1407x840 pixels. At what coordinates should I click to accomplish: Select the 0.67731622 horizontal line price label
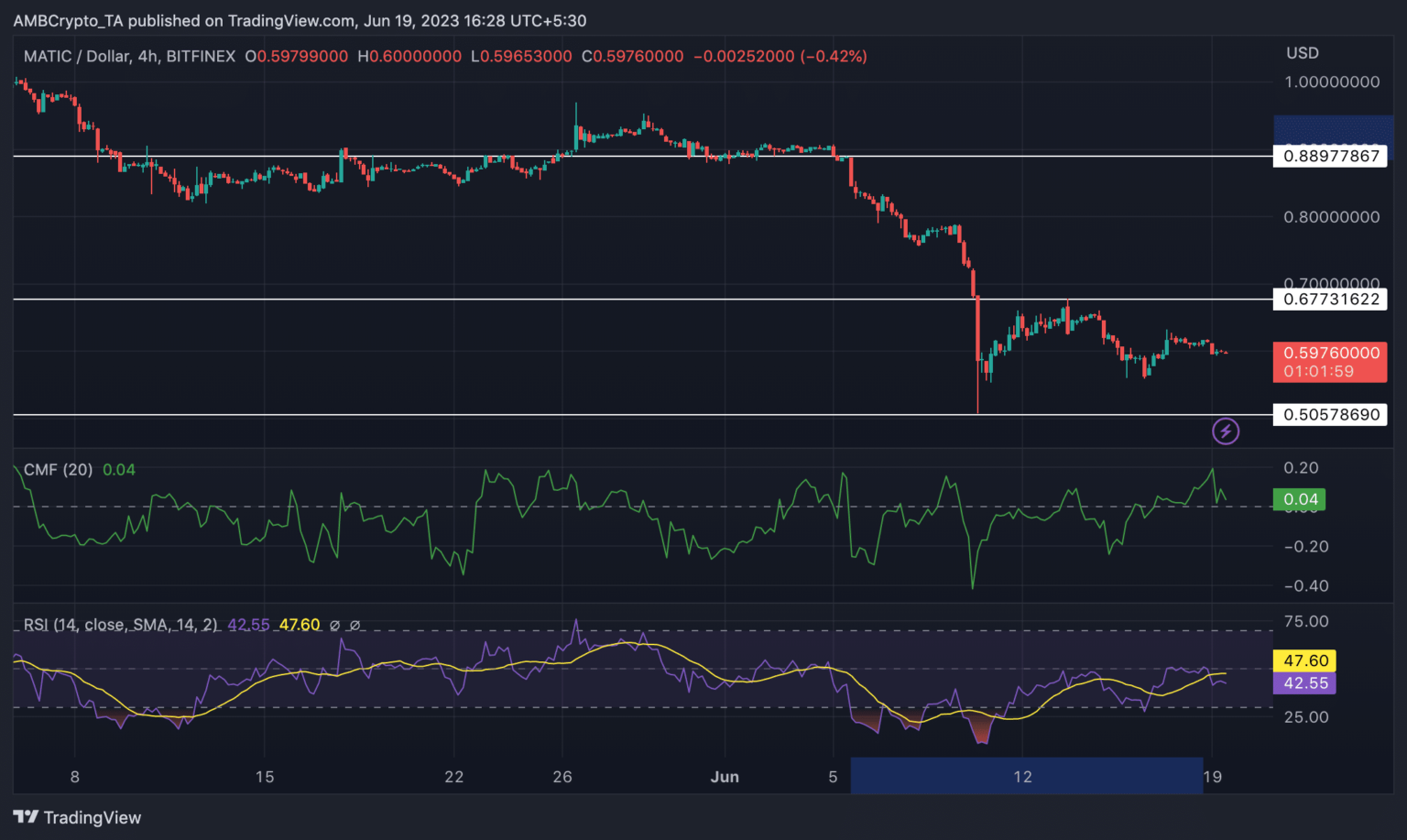(x=1330, y=300)
